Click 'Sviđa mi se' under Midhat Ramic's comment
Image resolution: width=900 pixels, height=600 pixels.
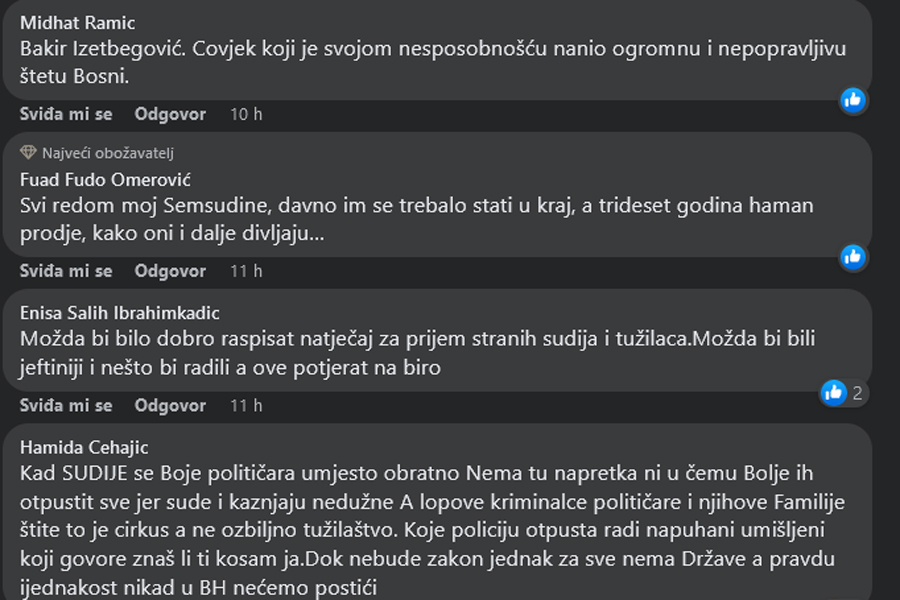point(66,114)
